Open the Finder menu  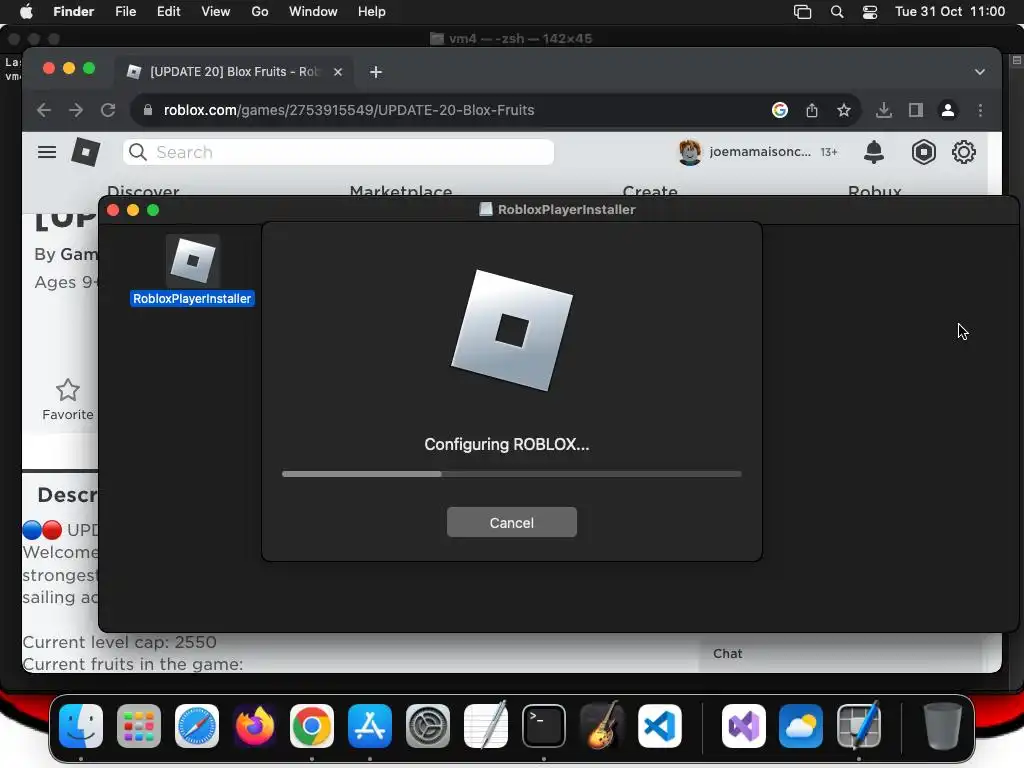[x=73, y=12]
